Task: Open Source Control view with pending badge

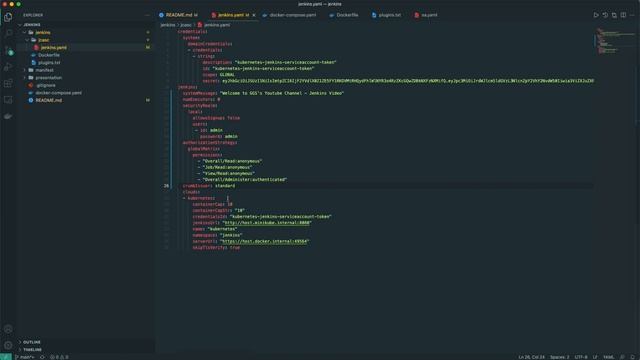Action: click(x=8, y=51)
